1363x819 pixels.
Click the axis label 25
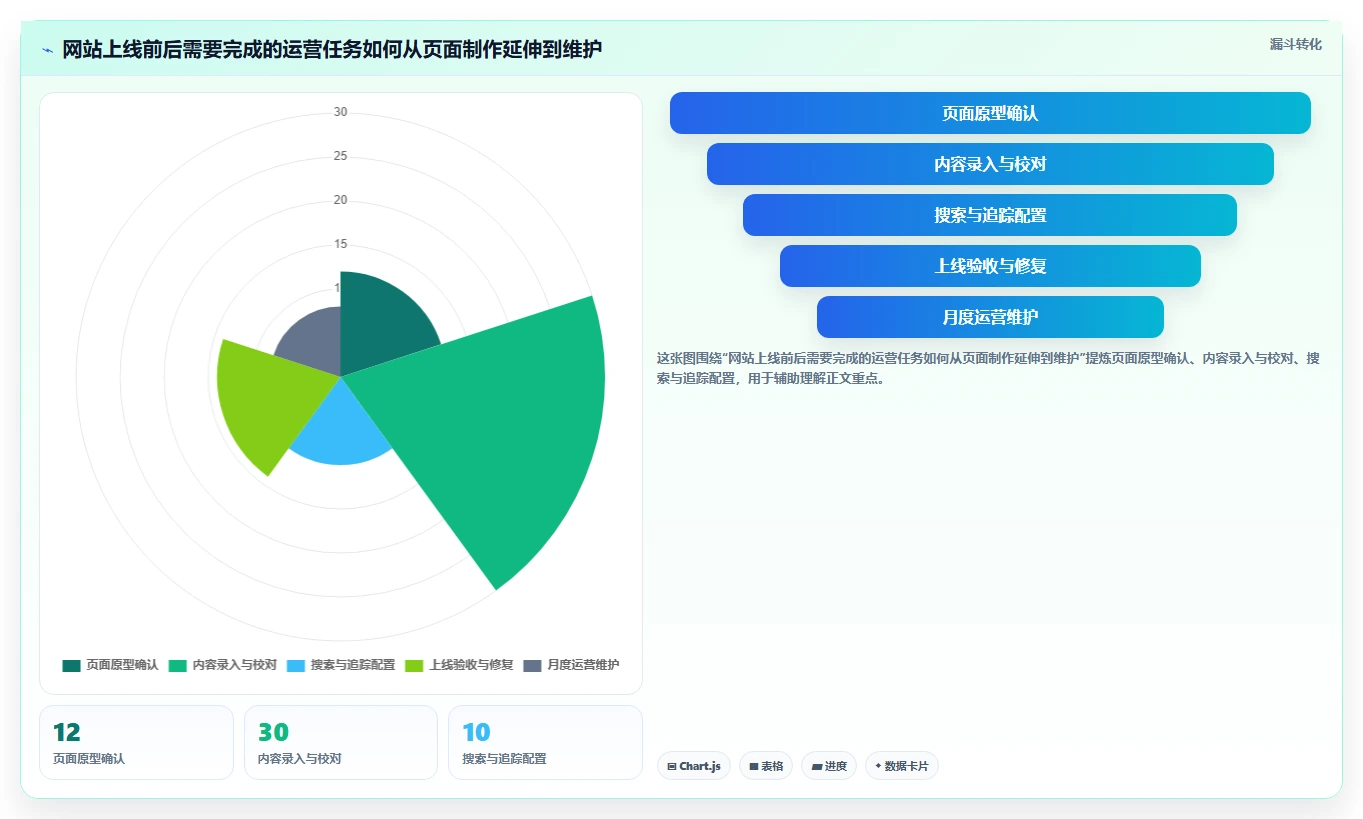(341, 156)
